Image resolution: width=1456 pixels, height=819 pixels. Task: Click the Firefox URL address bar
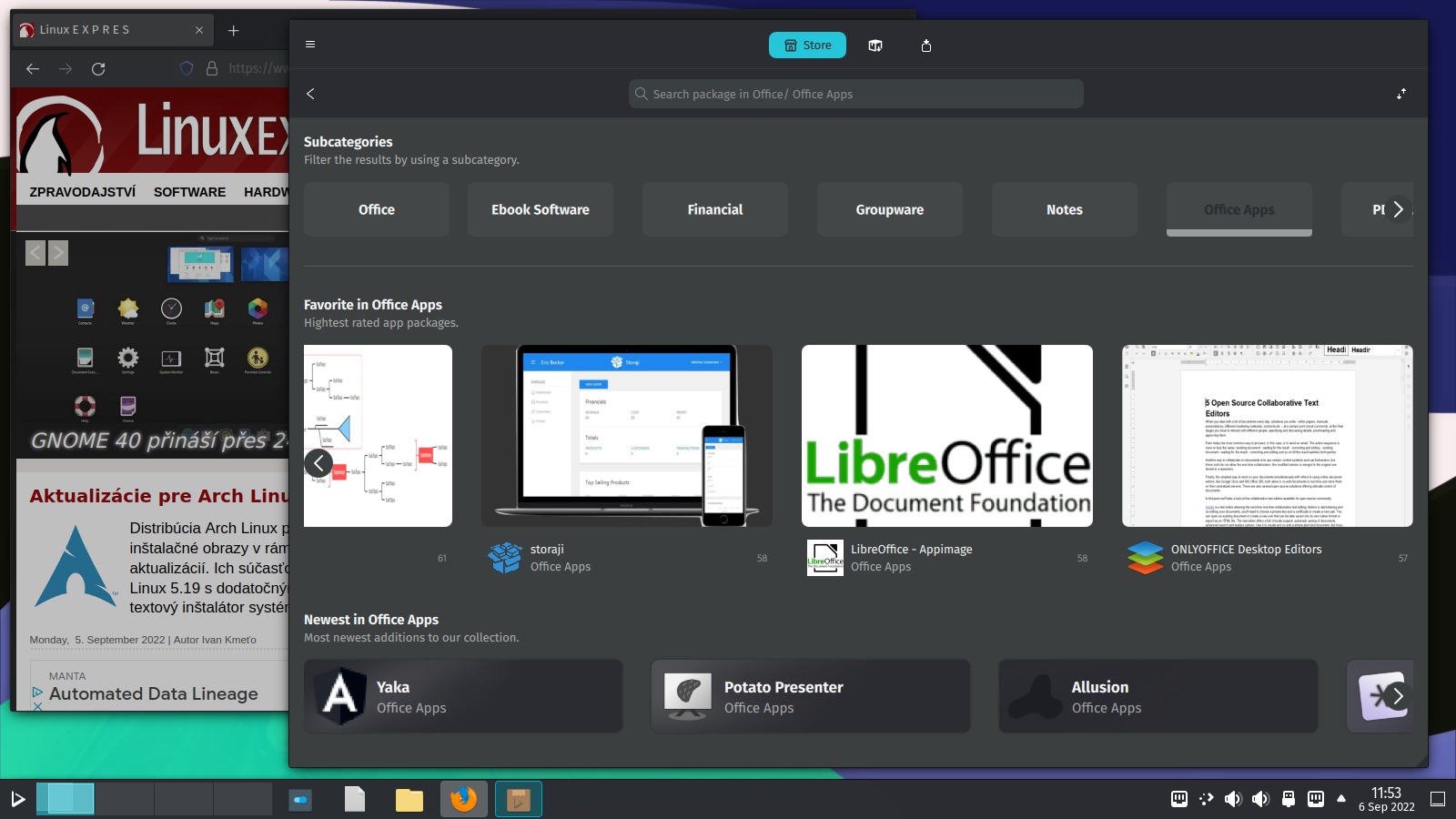point(233,68)
